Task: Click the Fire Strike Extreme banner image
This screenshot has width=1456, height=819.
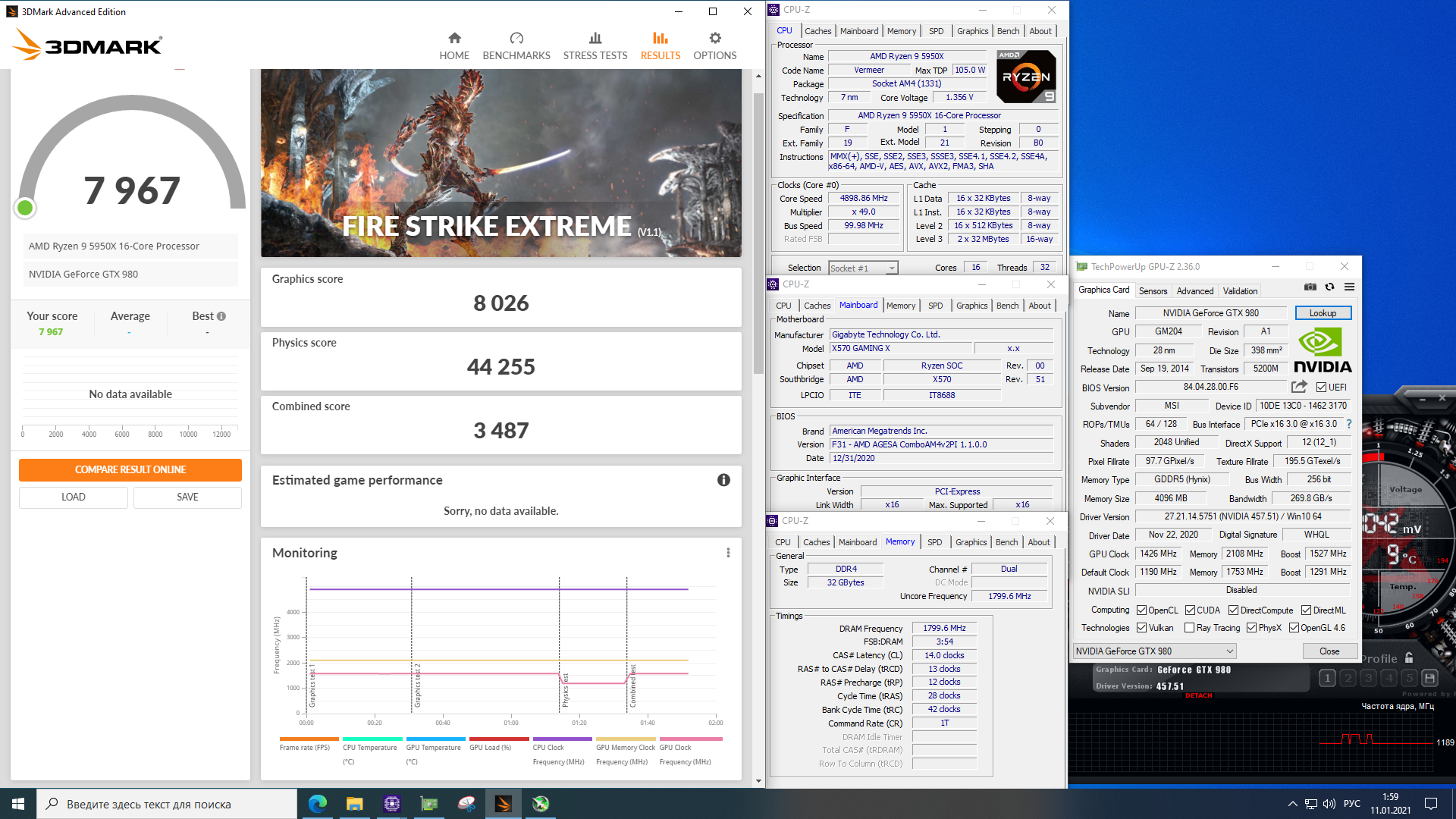Action: [x=501, y=163]
